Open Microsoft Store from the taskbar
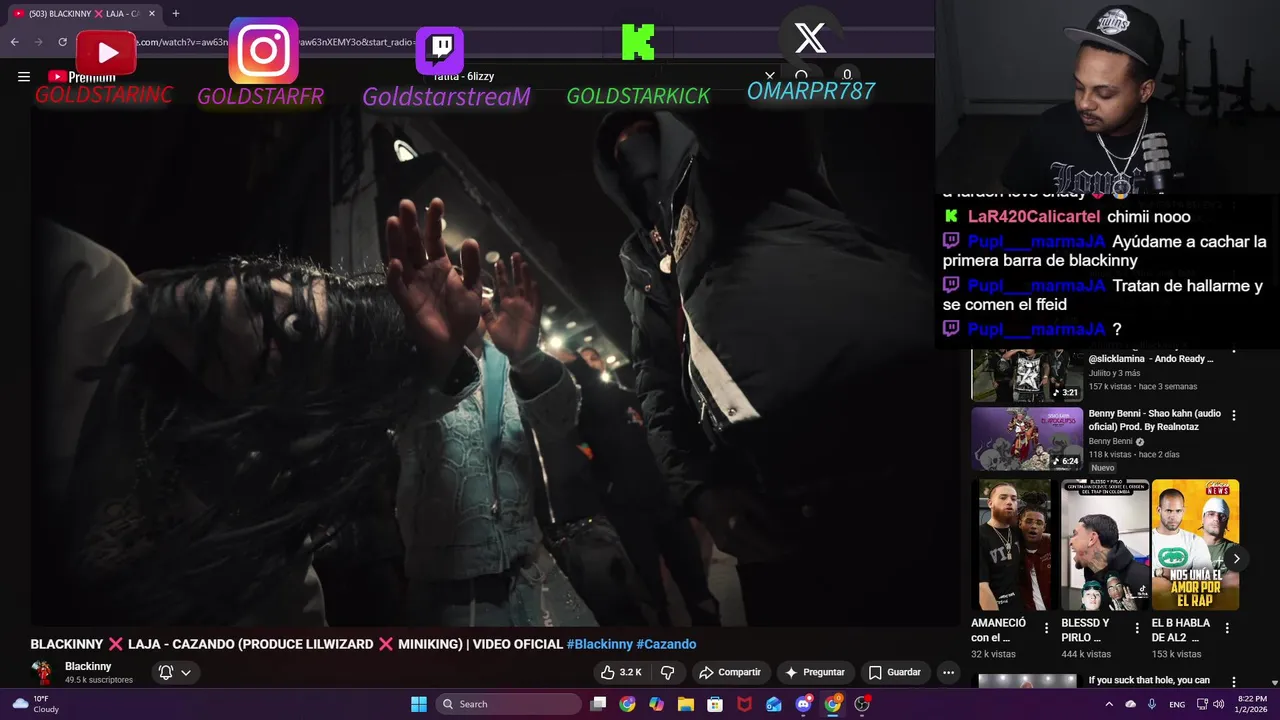The width and height of the screenshot is (1280, 720). (x=715, y=704)
